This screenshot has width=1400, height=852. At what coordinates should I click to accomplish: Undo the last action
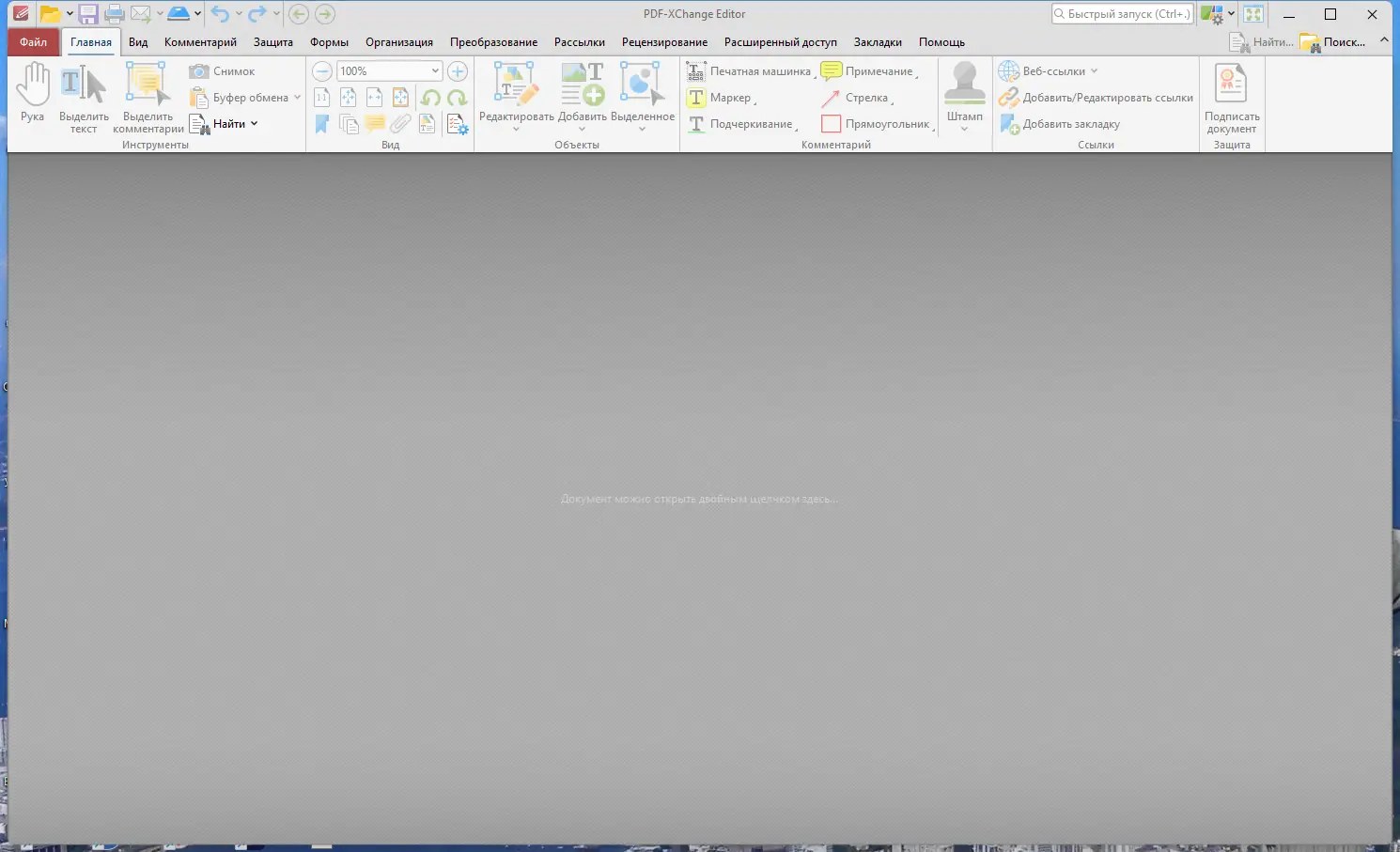click(x=220, y=14)
